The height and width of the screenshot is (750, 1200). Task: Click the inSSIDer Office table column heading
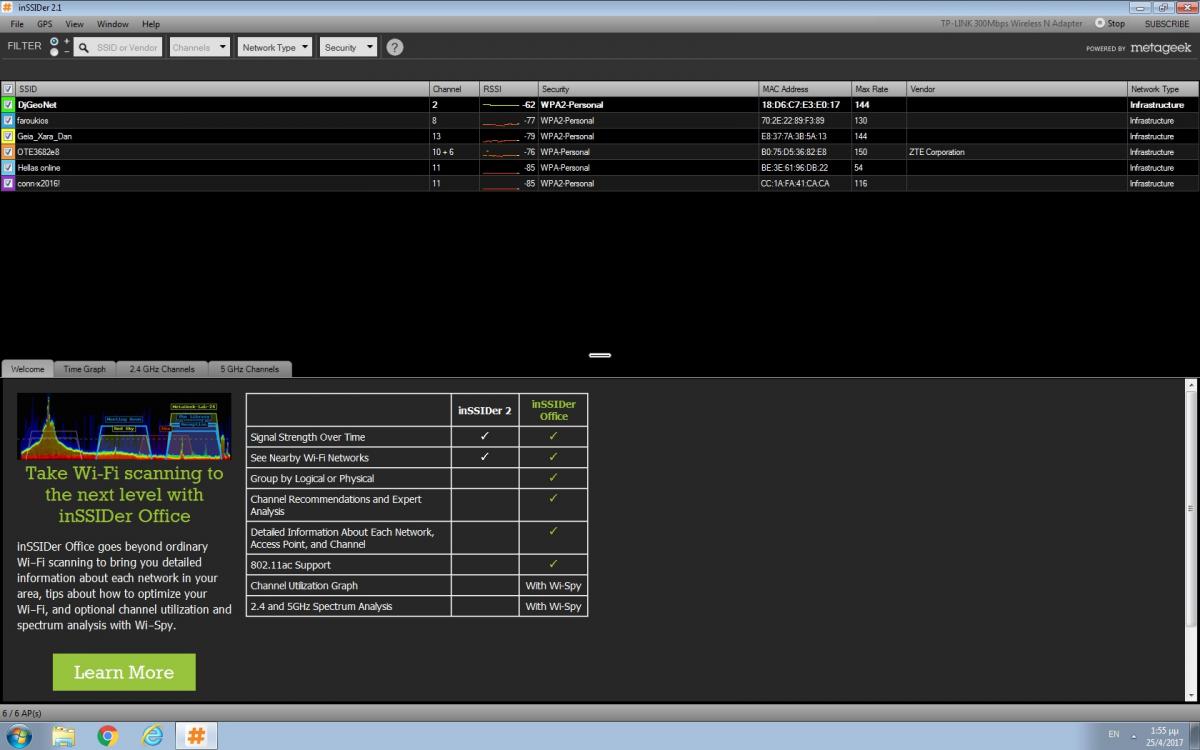pos(553,410)
